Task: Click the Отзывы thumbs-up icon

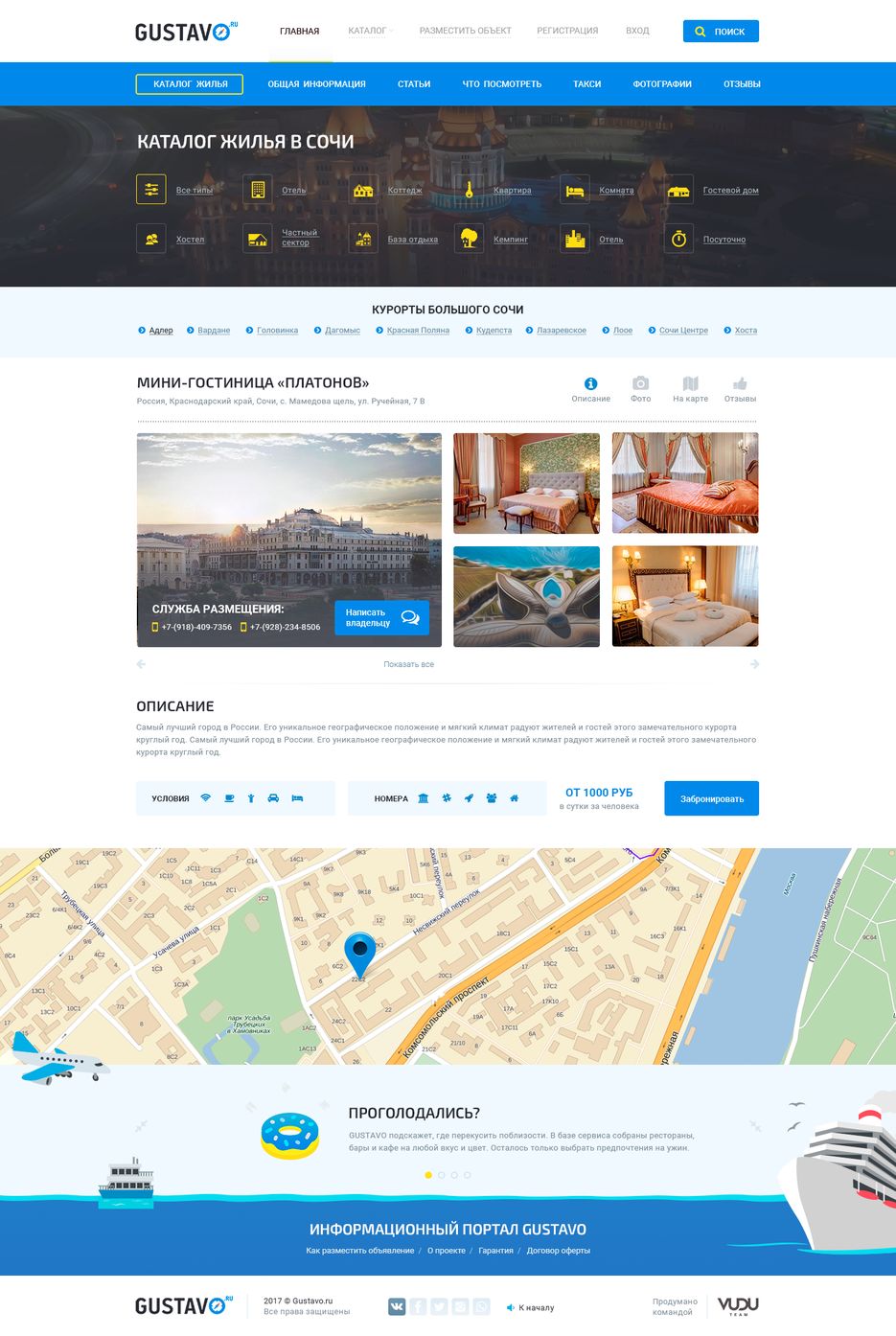Action: pyautogui.click(x=740, y=383)
